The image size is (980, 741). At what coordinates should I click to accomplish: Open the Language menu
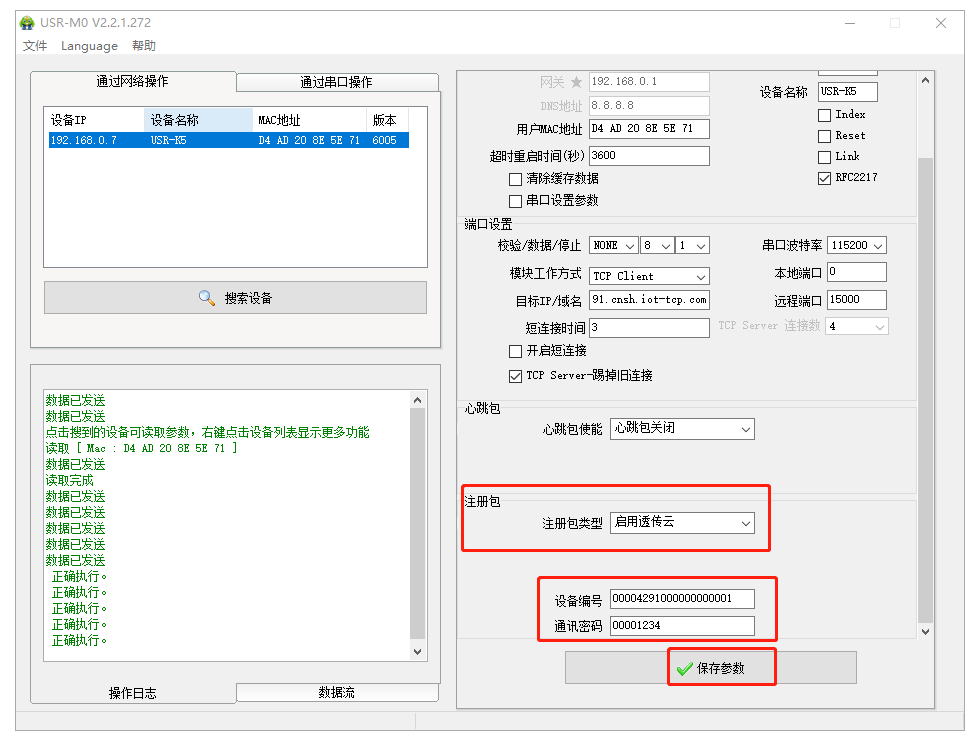(89, 46)
